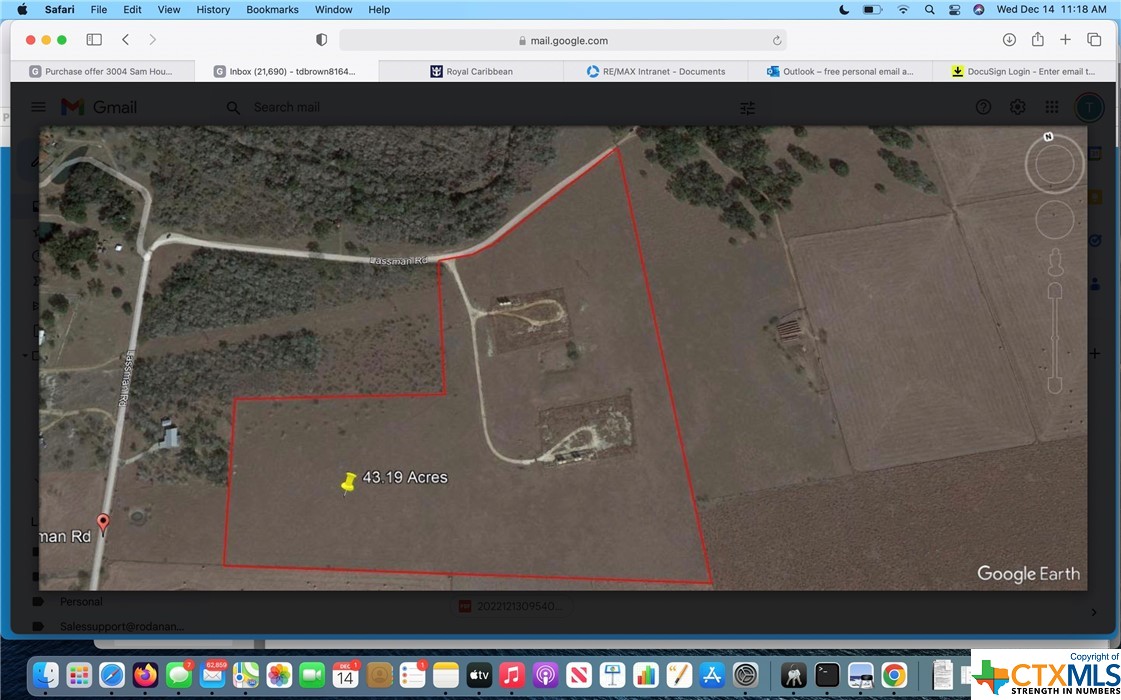The width and height of the screenshot is (1121, 700).
Task: Toggle Safari sidebar panel
Action: (x=94, y=40)
